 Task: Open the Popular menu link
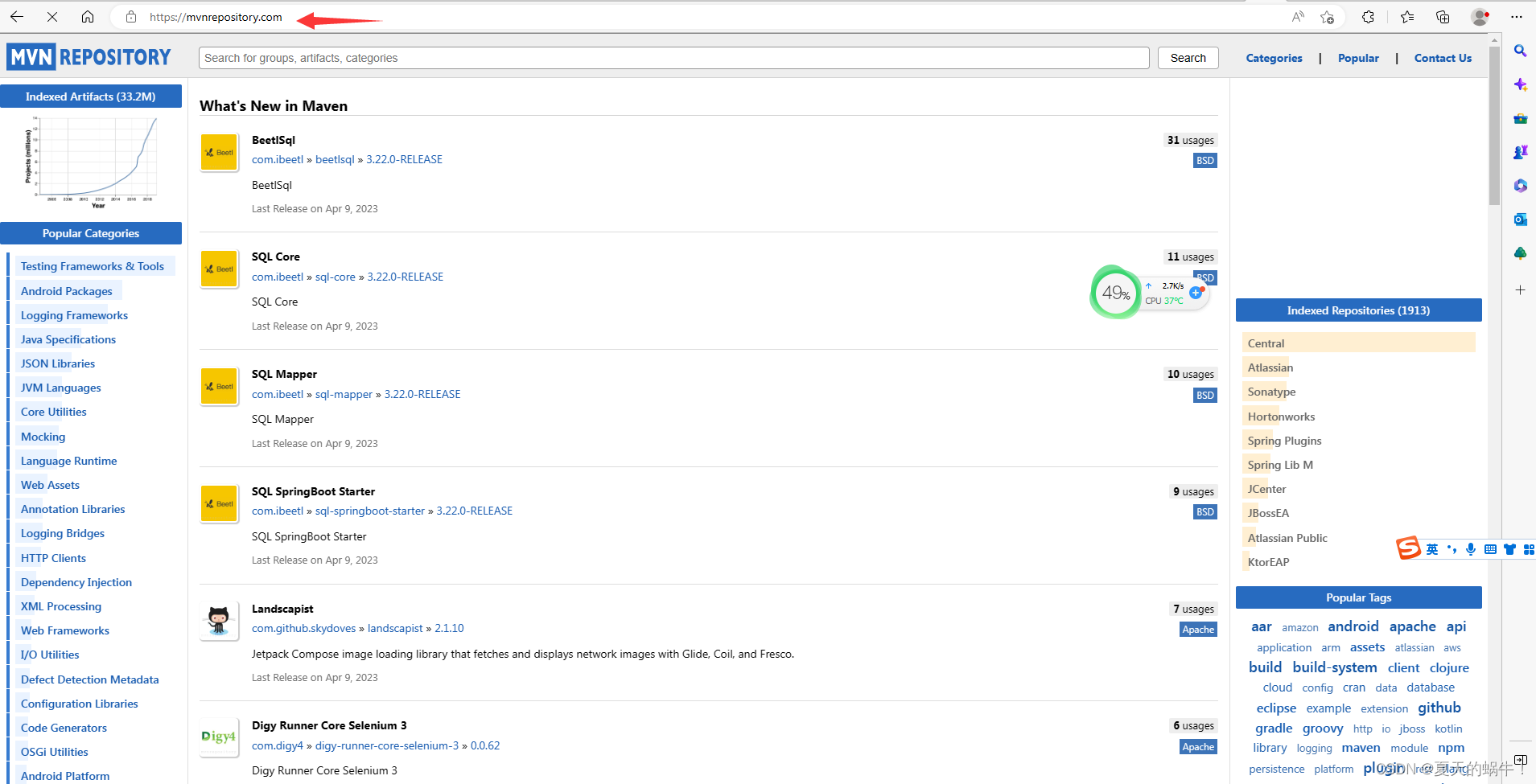click(x=1358, y=58)
